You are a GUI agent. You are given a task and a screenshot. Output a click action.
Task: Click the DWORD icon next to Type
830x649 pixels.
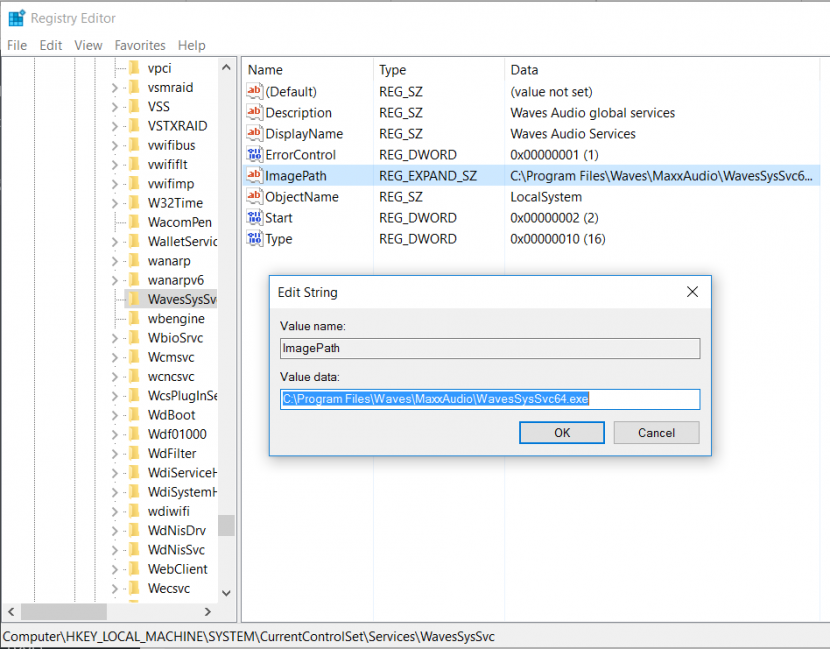pos(253,238)
